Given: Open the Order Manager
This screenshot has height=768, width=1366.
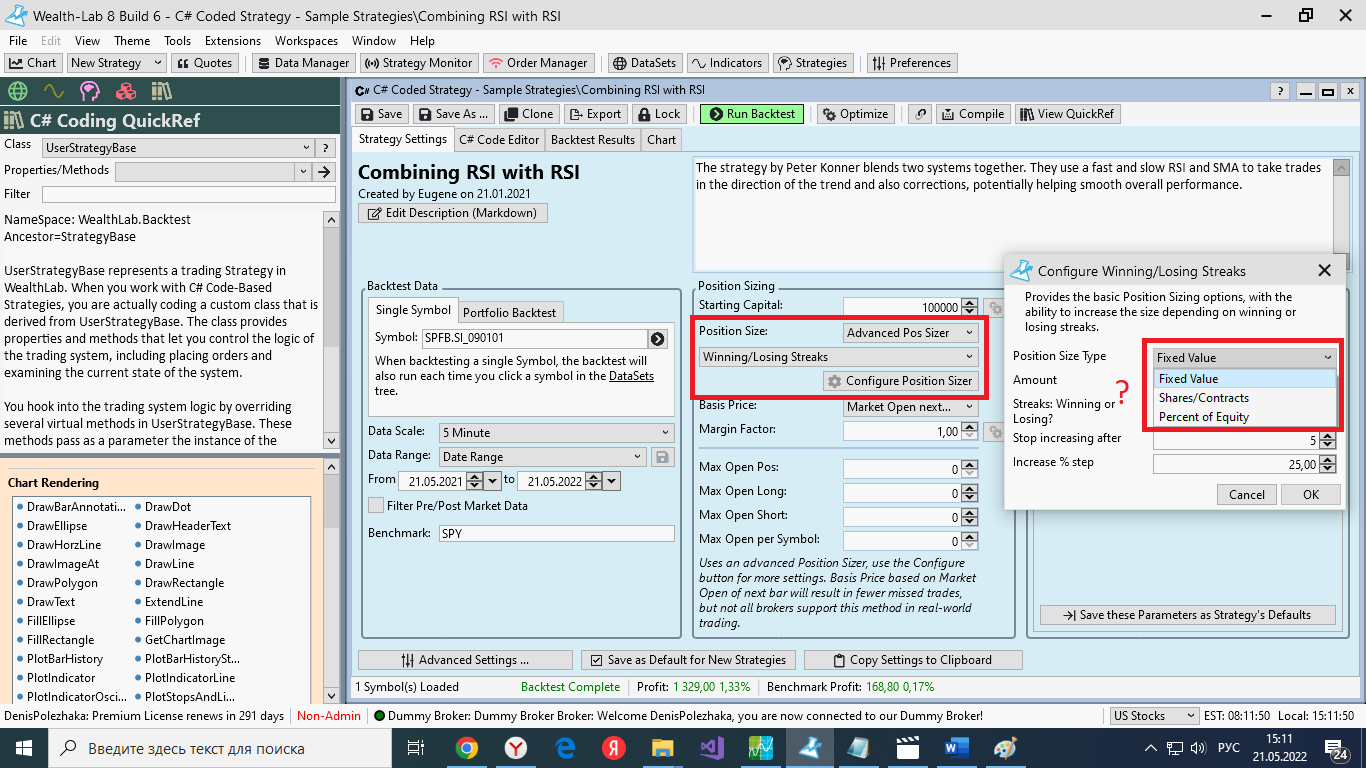Looking at the screenshot, I should click(540, 63).
